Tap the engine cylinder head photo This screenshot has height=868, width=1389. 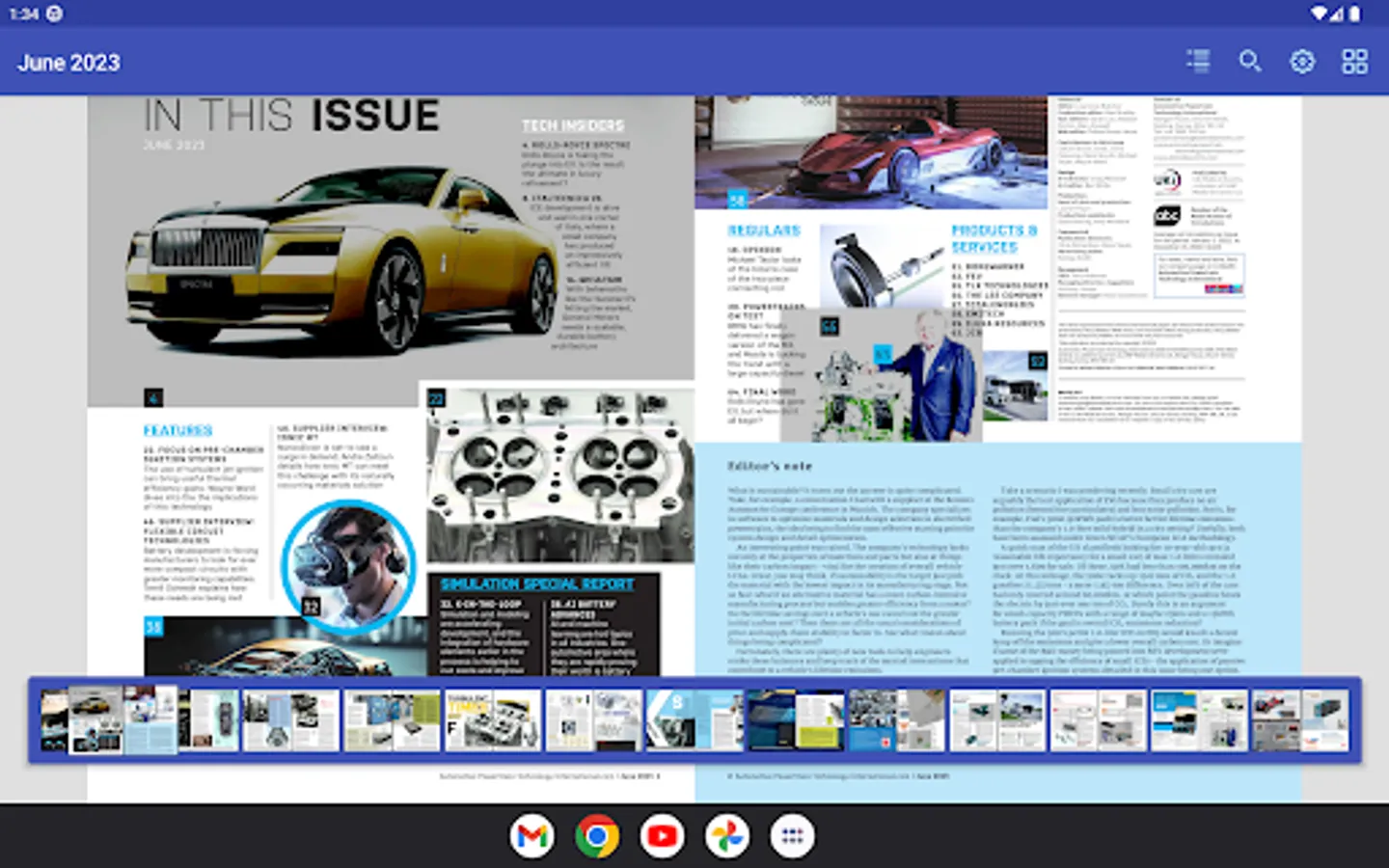tap(560, 475)
